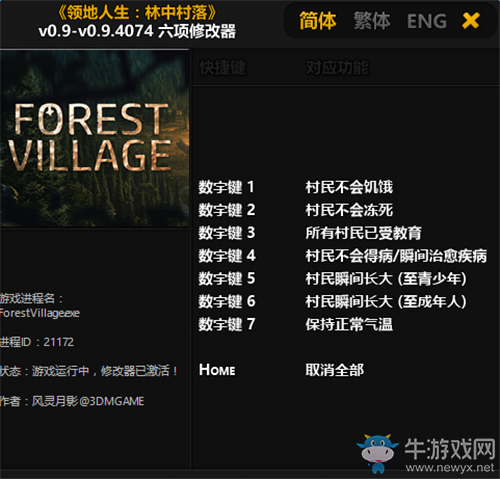Switch language to ENG
This screenshot has height=479, width=500.
[x=427, y=21]
